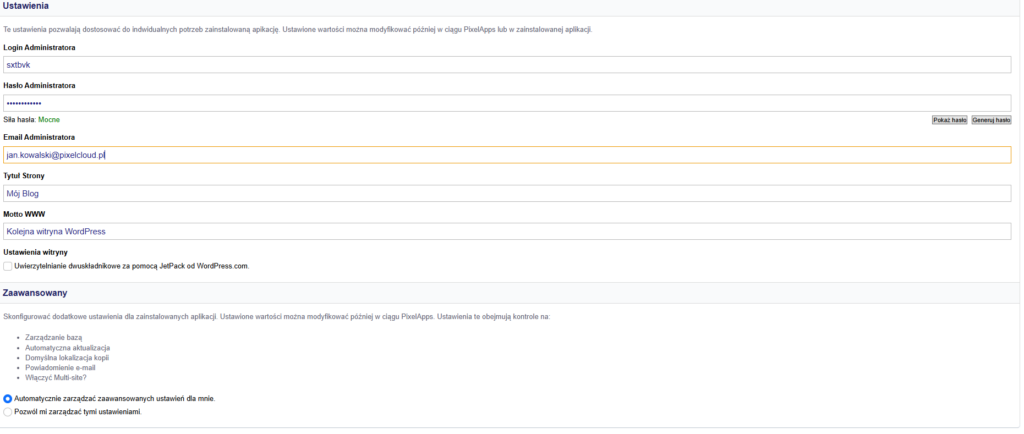Click the Motto WWW text field
The height and width of the screenshot is (434, 1024).
(507, 231)
